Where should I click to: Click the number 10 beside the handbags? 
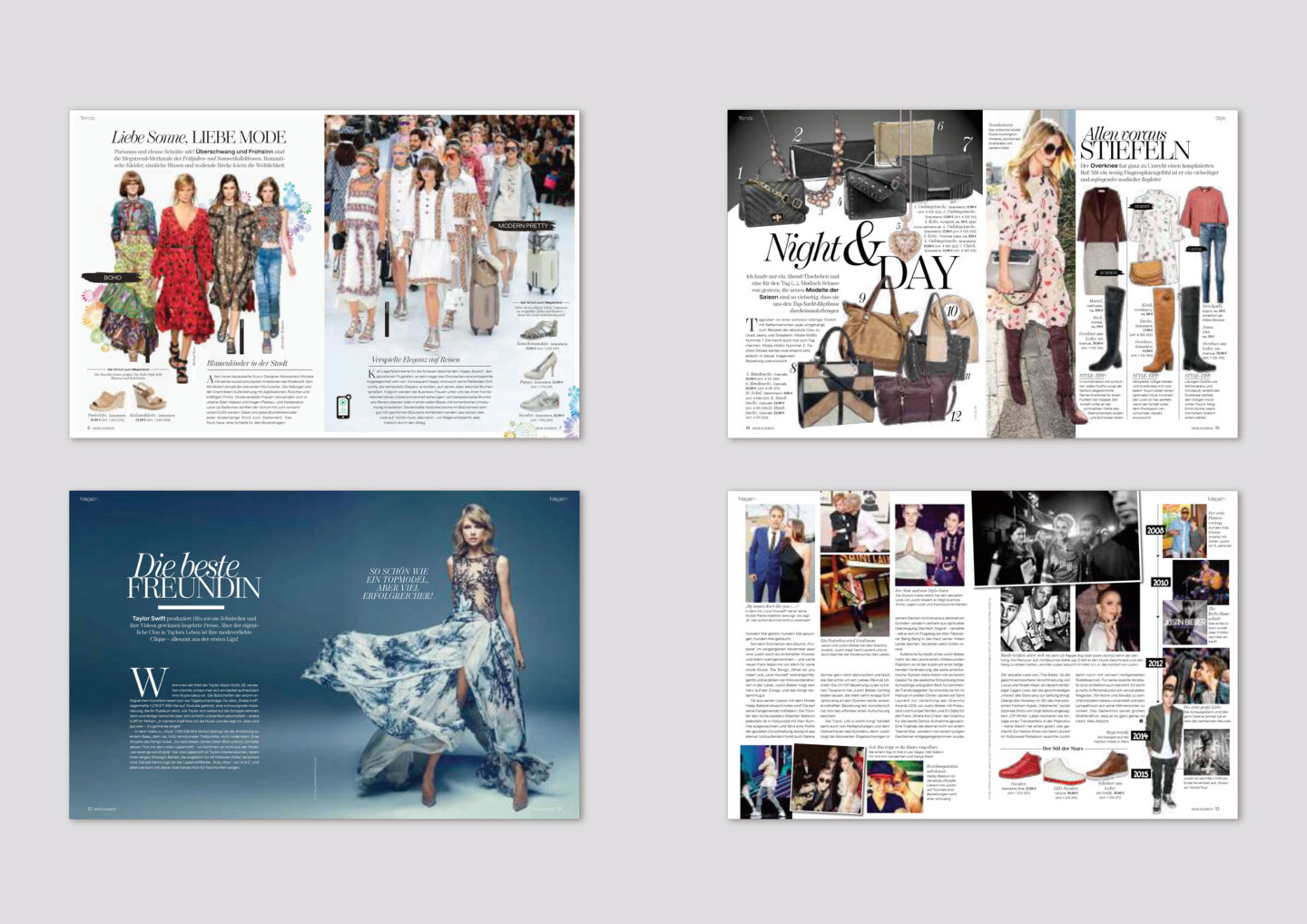pos(952,311)
